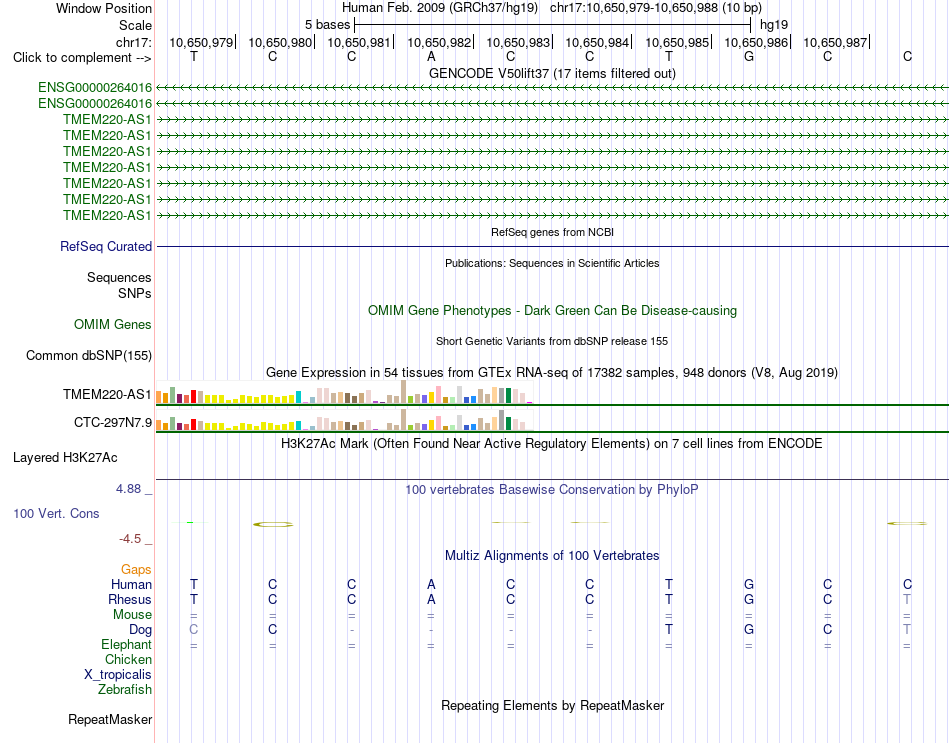The image size is (950, 743).
Task: Click the orange Gaps label
Action: point(136,569)
